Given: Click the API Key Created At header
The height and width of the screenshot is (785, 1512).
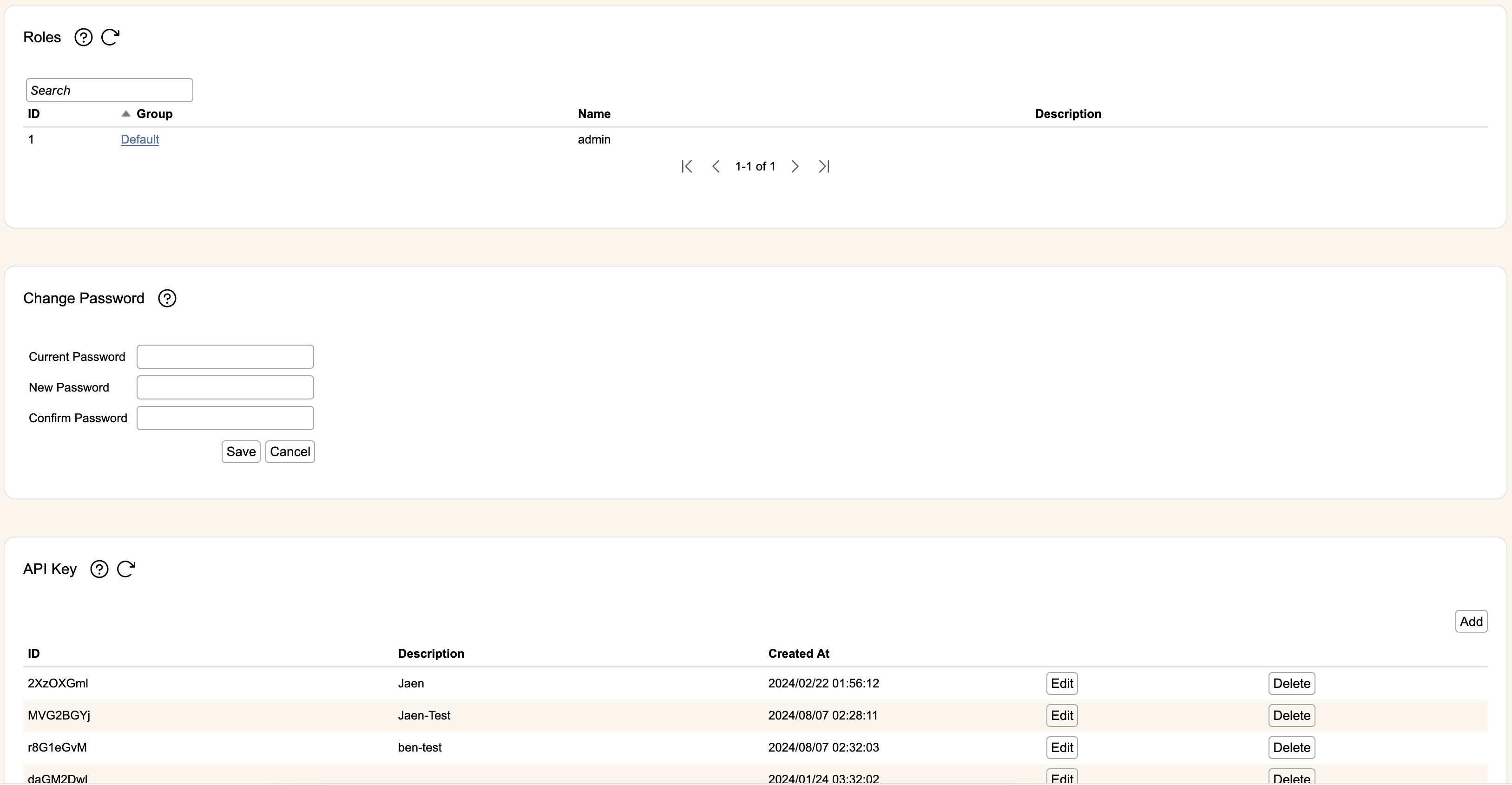Looking at the screenshot, I should tap(799, 654).
